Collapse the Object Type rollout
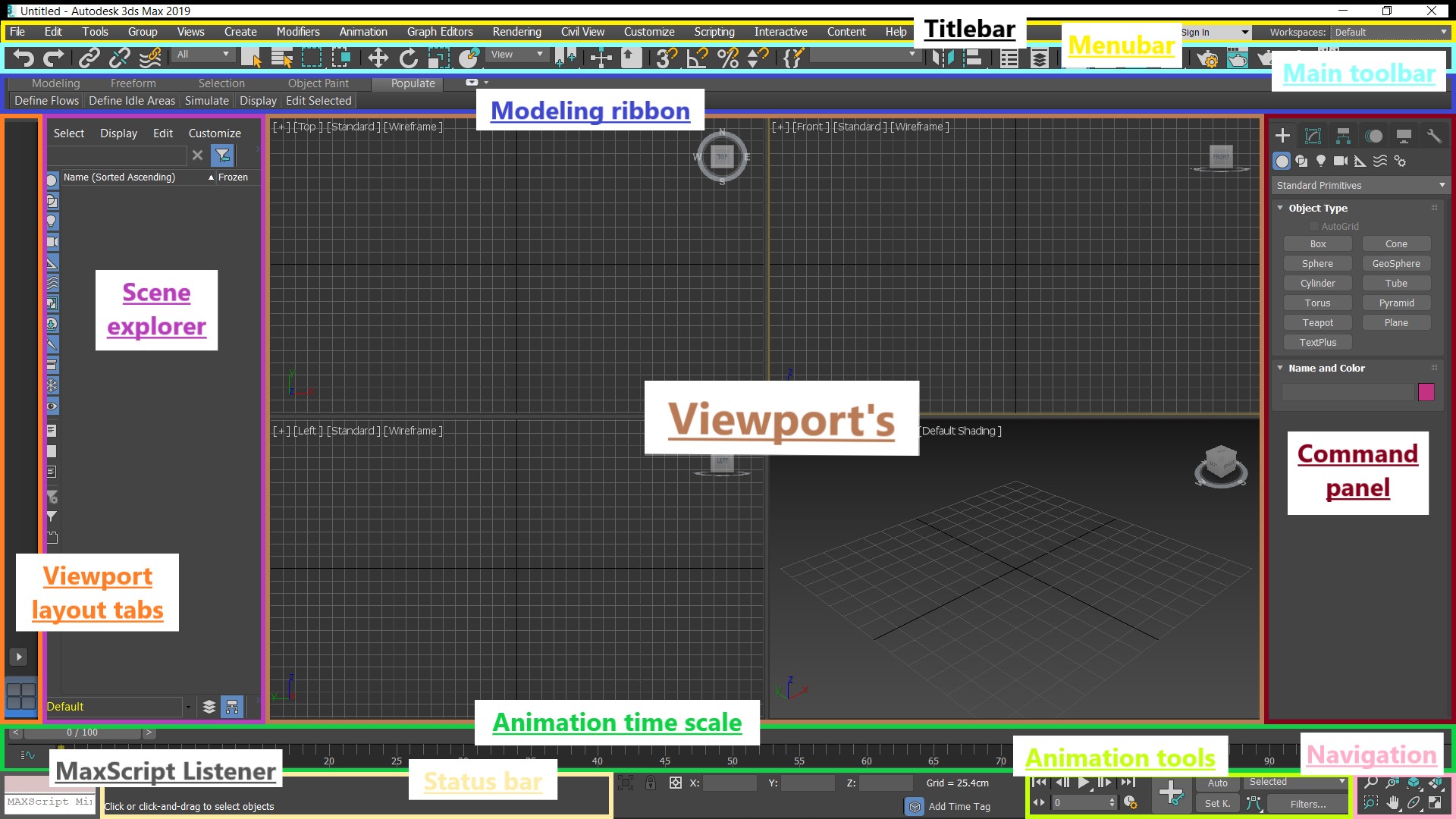Screen dimensions: 1456x819 pos(1280,208)
